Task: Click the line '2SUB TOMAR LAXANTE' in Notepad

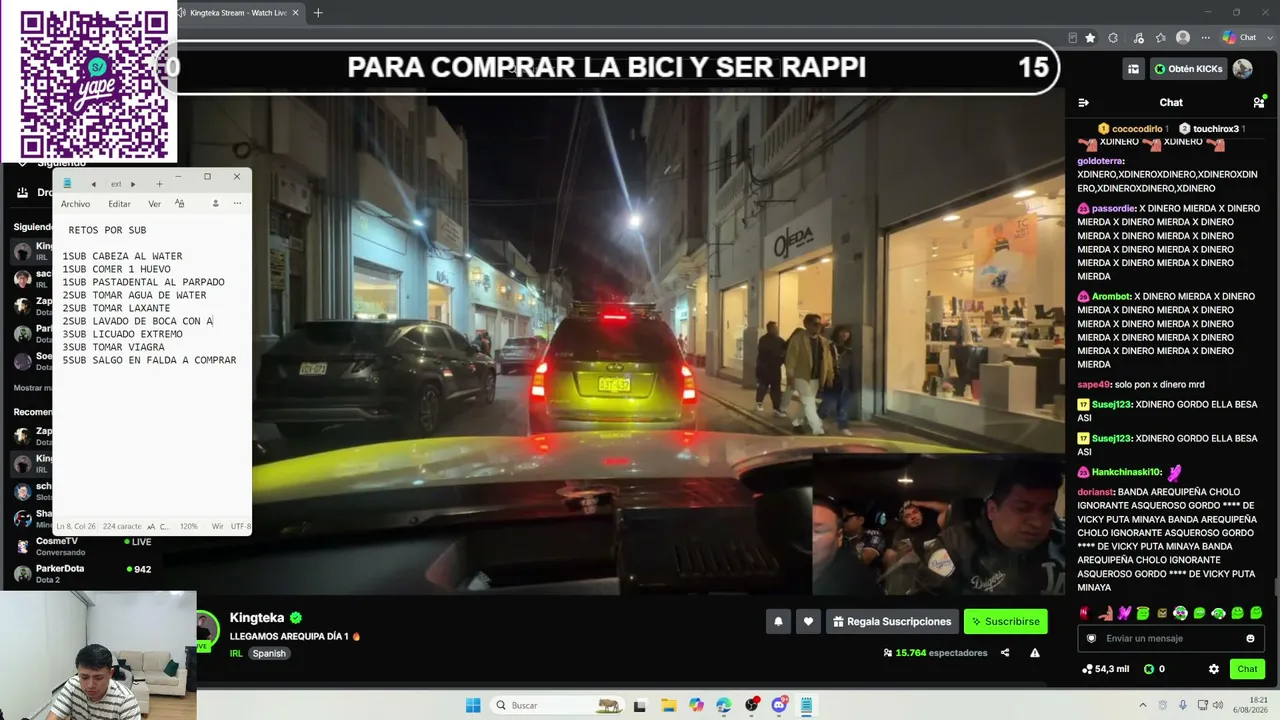Action: point(116,308)
